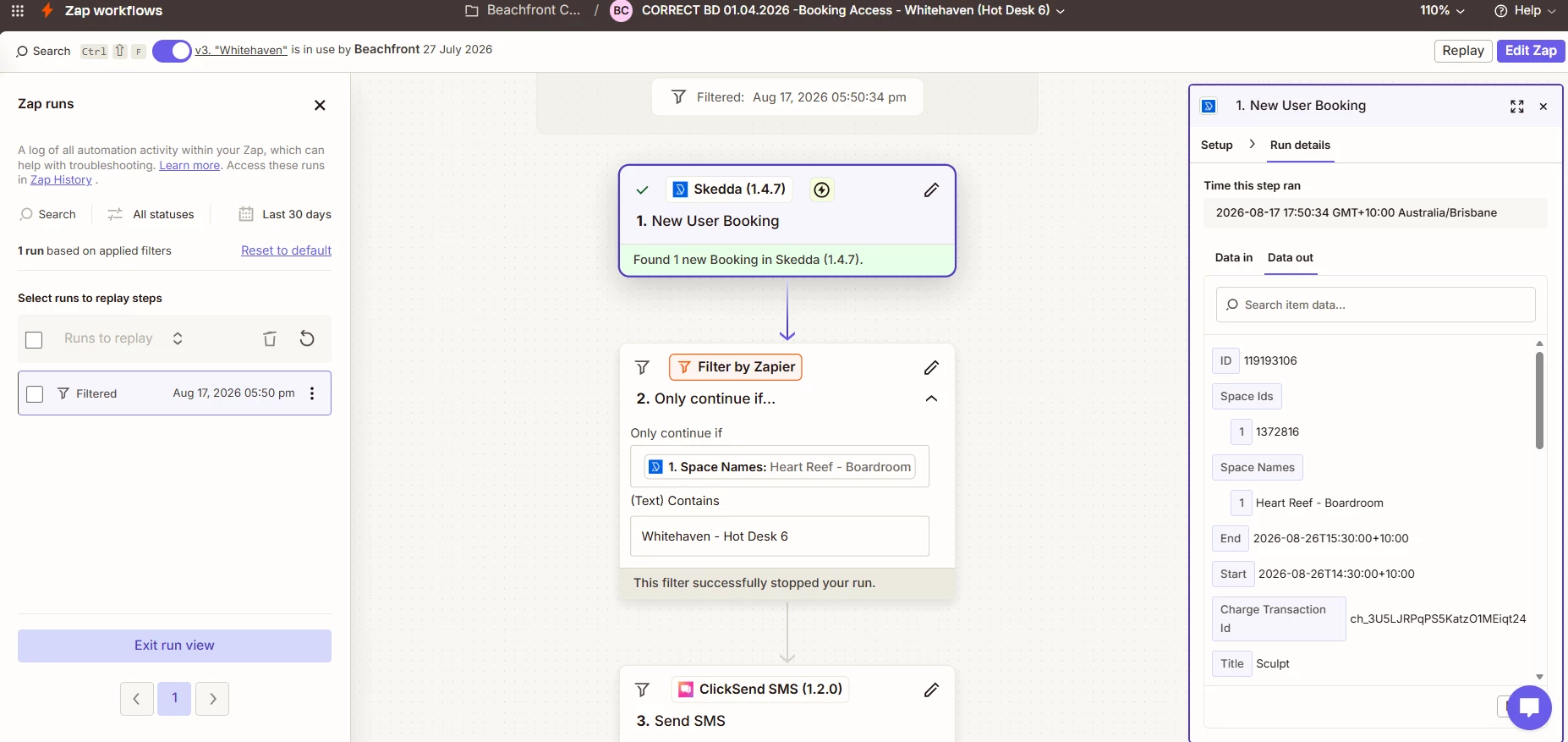
Task: Click the filter status icon on Send SMS step
Action: [x=643, y=690]
